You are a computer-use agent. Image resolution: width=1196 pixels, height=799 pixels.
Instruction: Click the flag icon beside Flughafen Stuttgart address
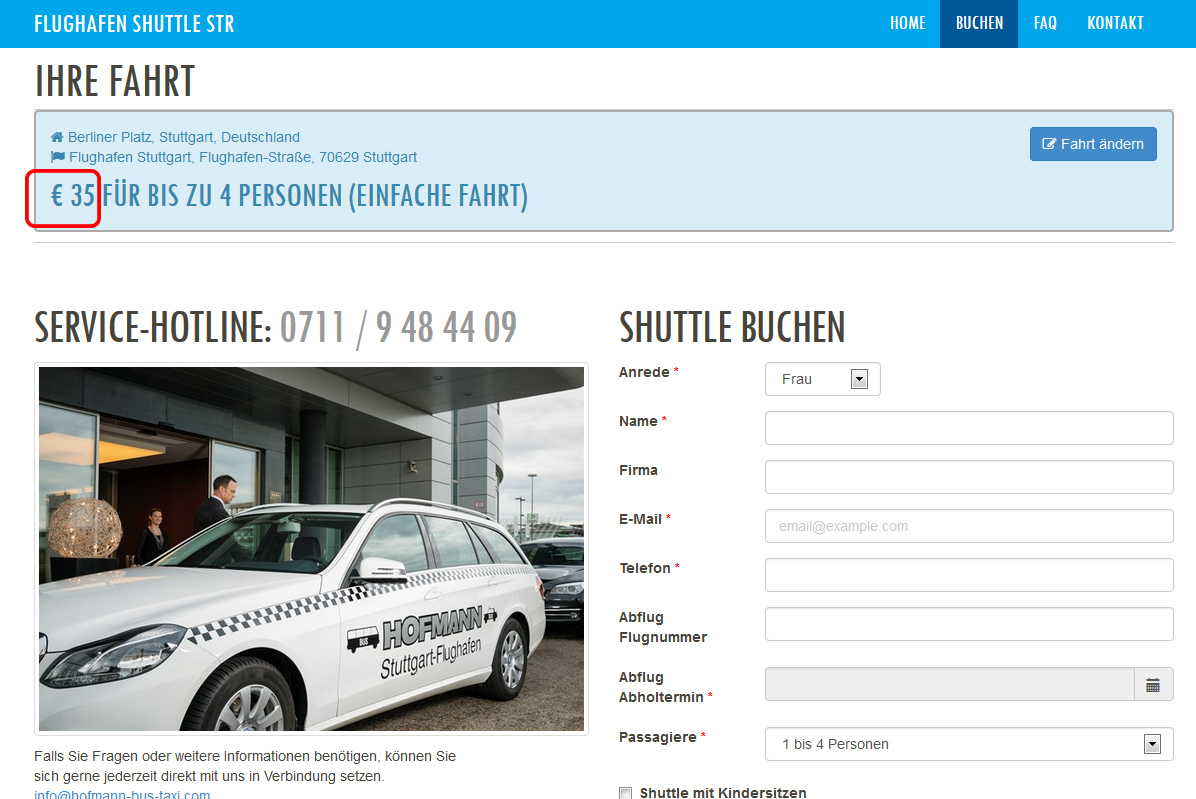[57, 157]
